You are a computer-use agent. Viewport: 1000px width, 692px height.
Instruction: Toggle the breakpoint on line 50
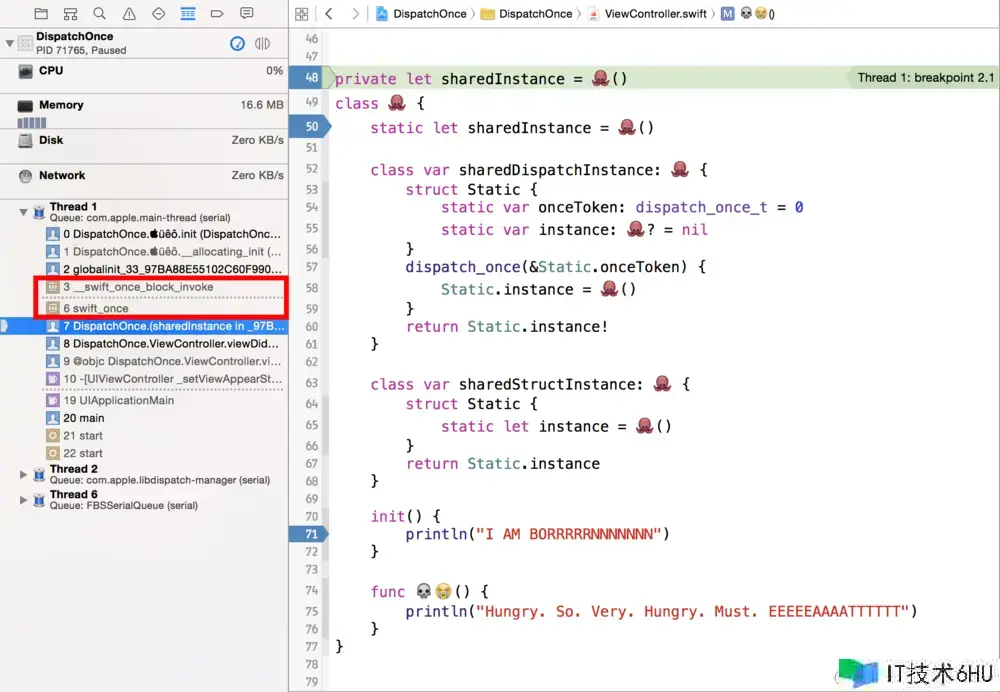pyautogui.click(x=311, y=127)
